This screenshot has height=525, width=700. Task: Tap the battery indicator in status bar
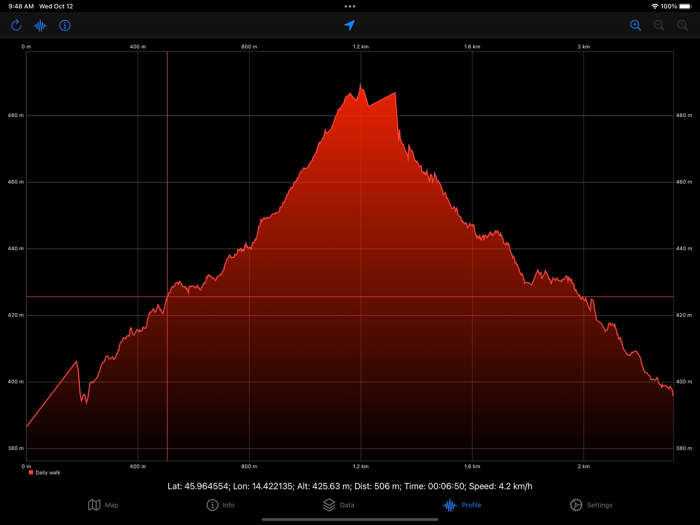pos(686,6)
